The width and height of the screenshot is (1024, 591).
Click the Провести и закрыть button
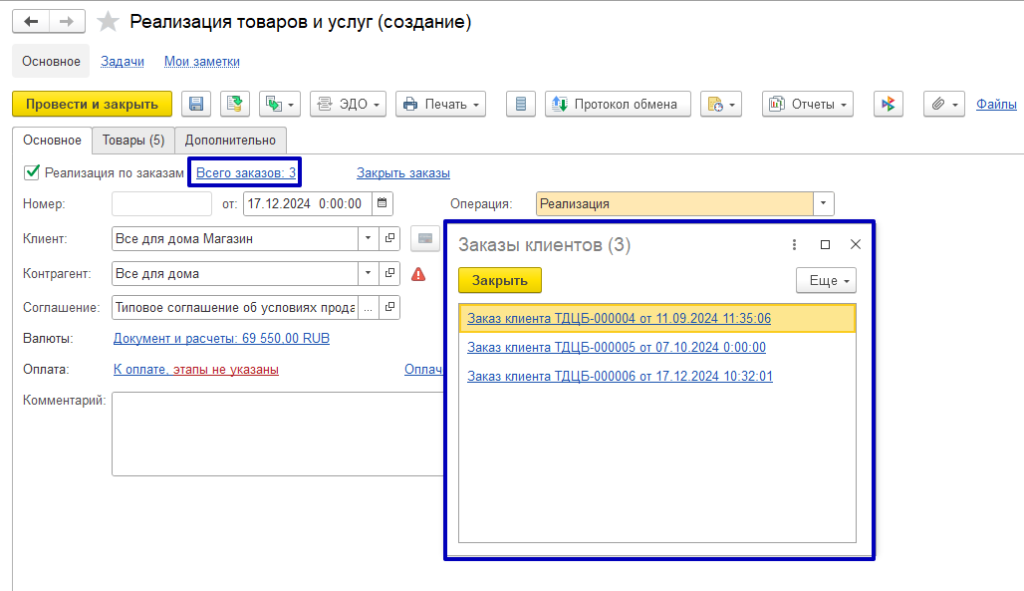(x=92, y=104)
